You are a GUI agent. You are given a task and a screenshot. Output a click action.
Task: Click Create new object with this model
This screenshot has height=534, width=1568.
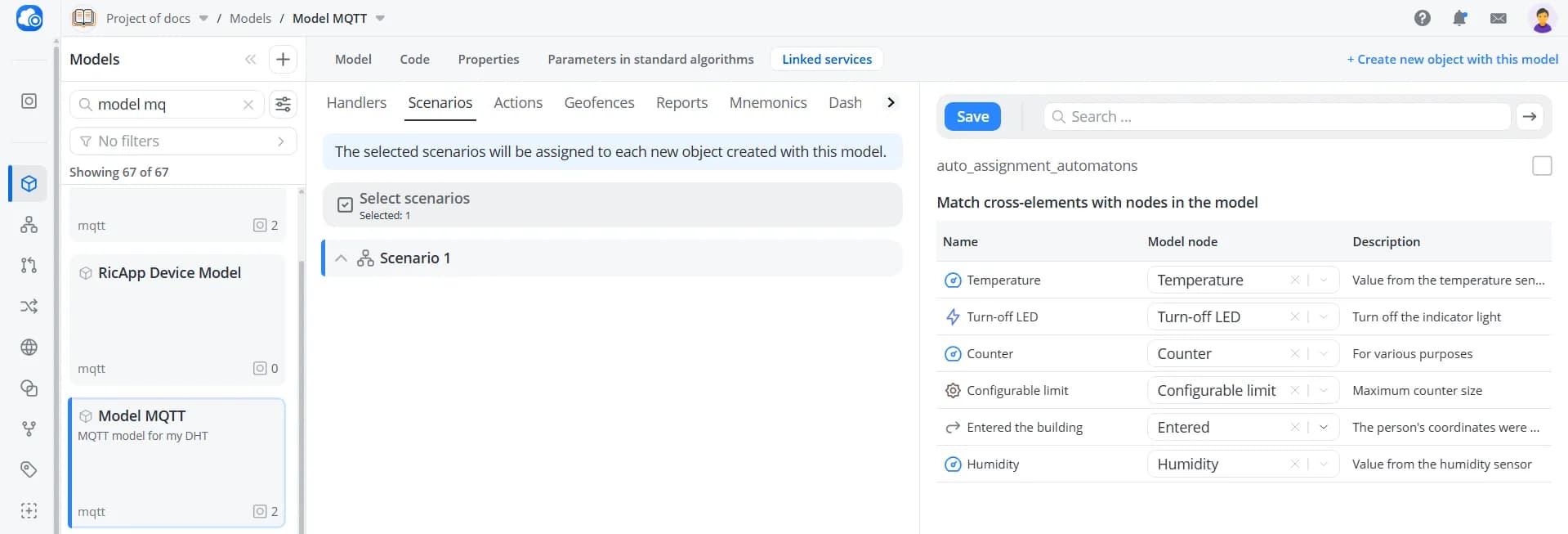point(1453,60)
